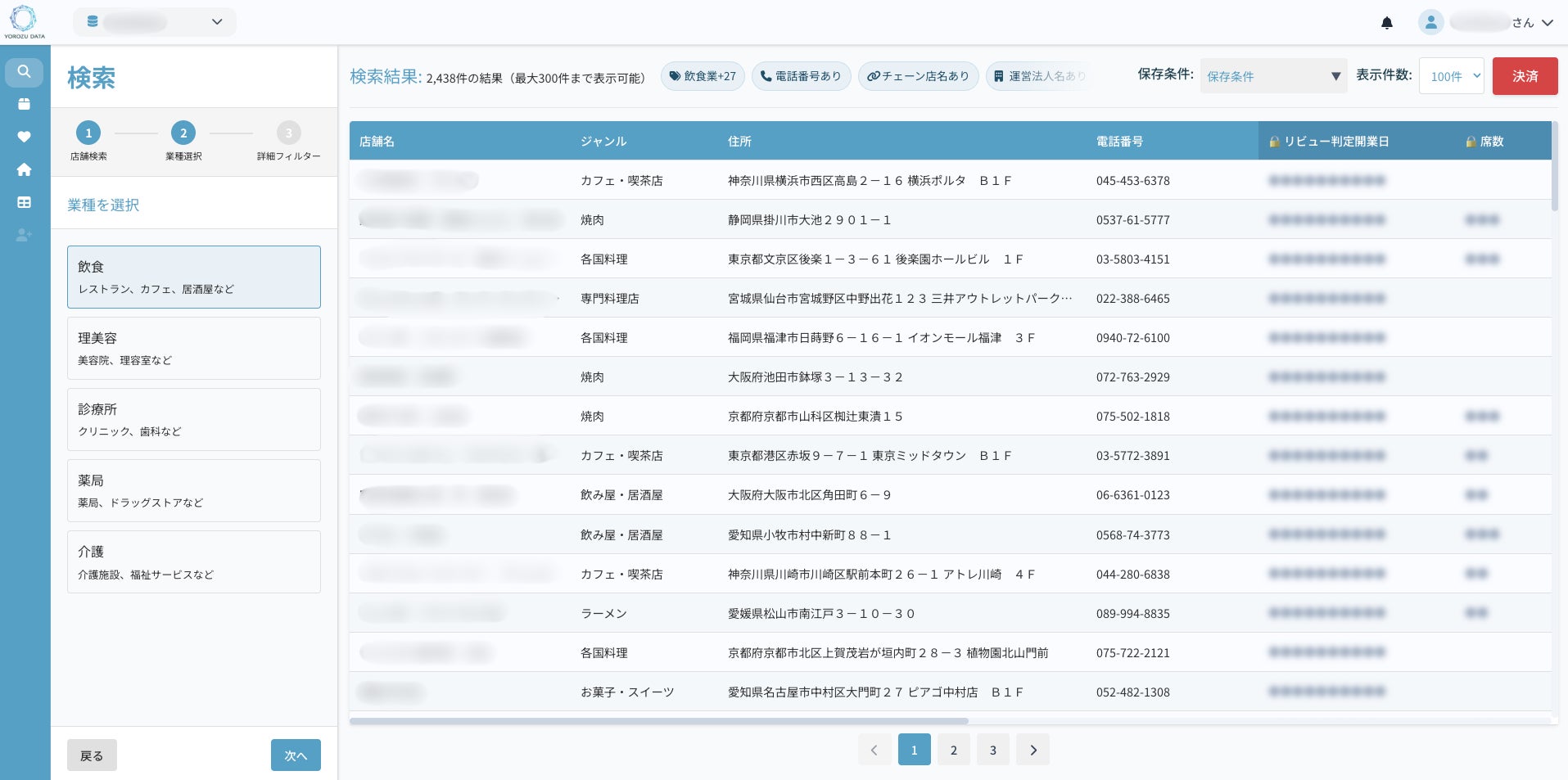Go to results page 3
The width and height of the screenshot is (1568, 780).
pyautogui.click(x=993, y=750)
